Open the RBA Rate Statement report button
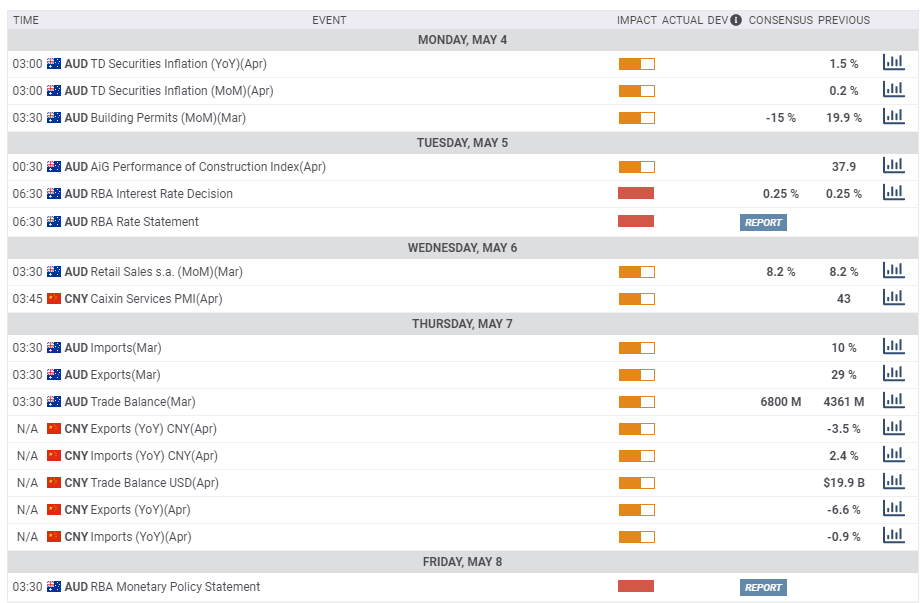 point(763,222)
